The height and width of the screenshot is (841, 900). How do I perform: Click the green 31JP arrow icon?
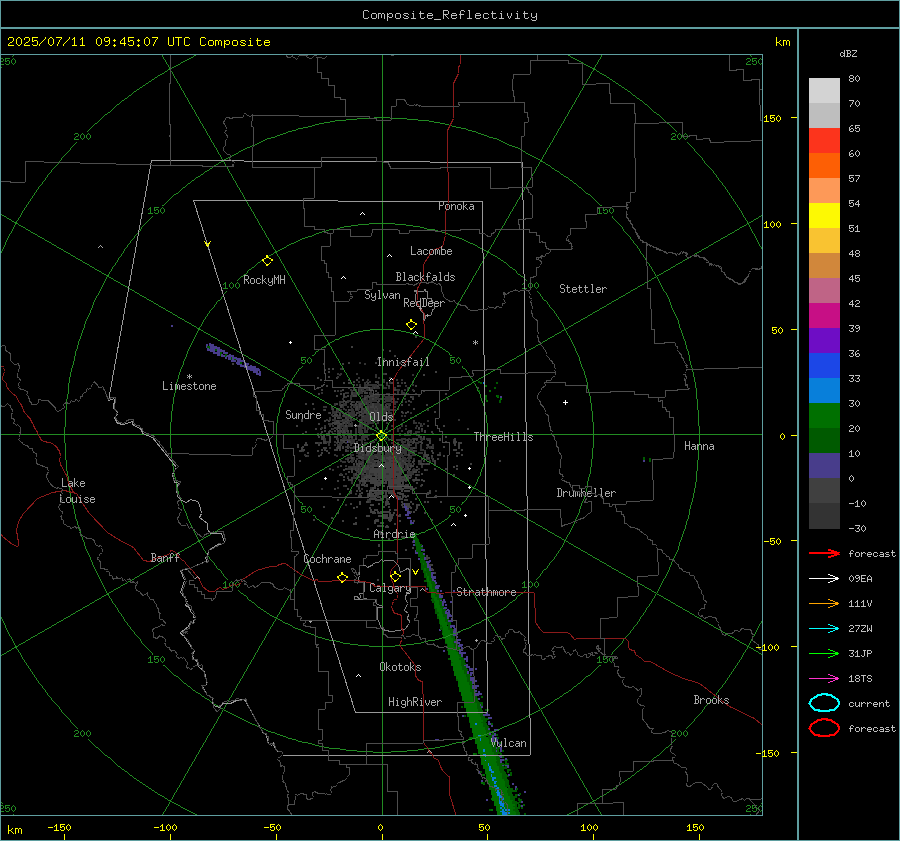pyautogui.click(x=824, y=653)
